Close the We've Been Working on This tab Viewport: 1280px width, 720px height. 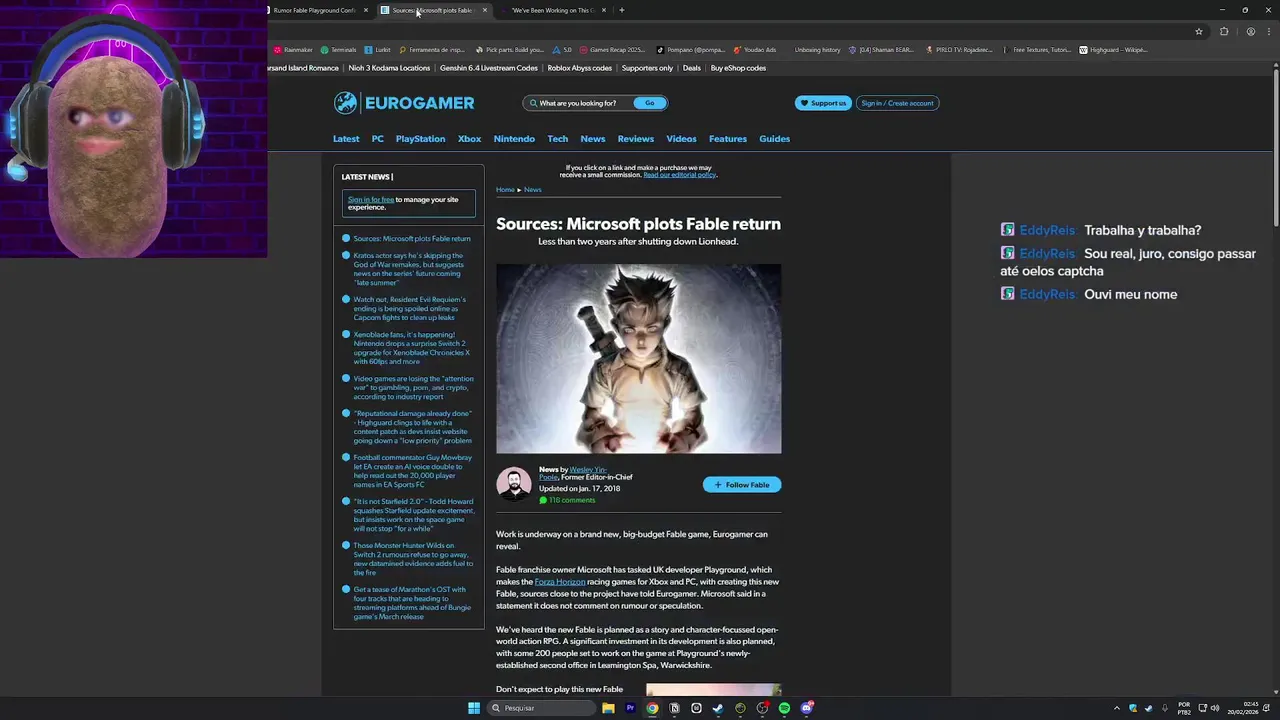click(603, 10)
